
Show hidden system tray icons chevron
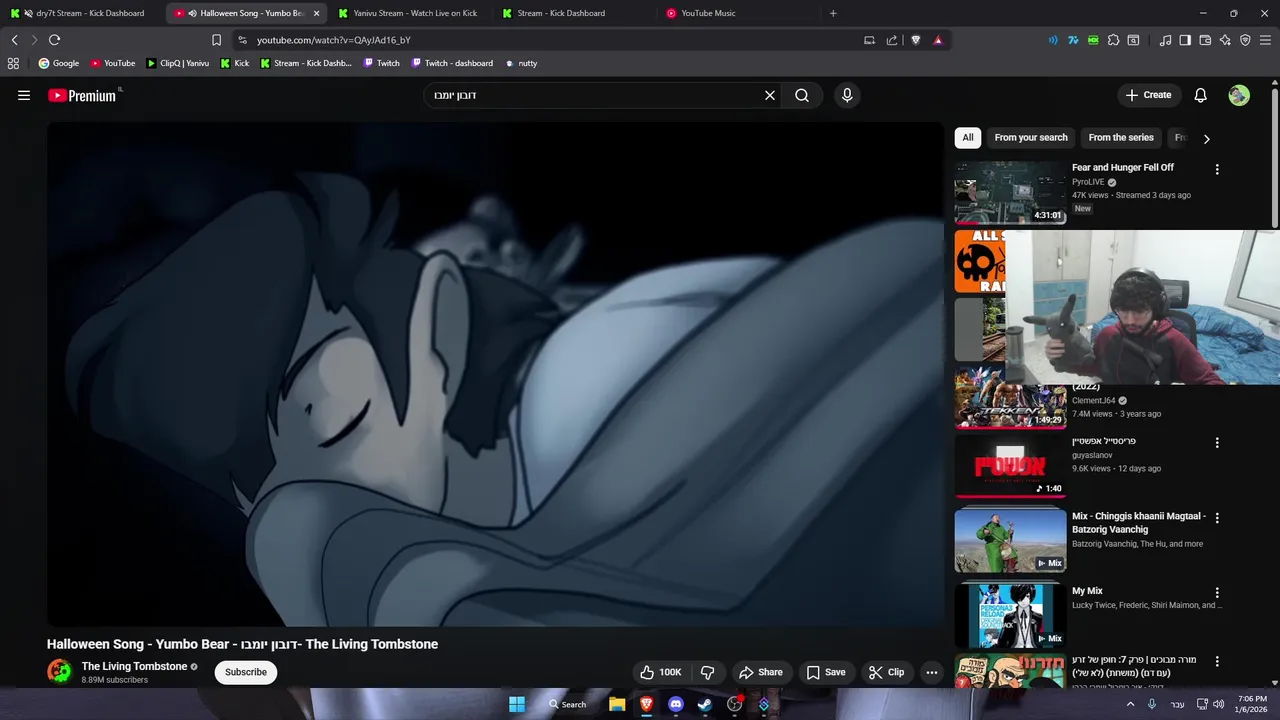coord(1131,704)
